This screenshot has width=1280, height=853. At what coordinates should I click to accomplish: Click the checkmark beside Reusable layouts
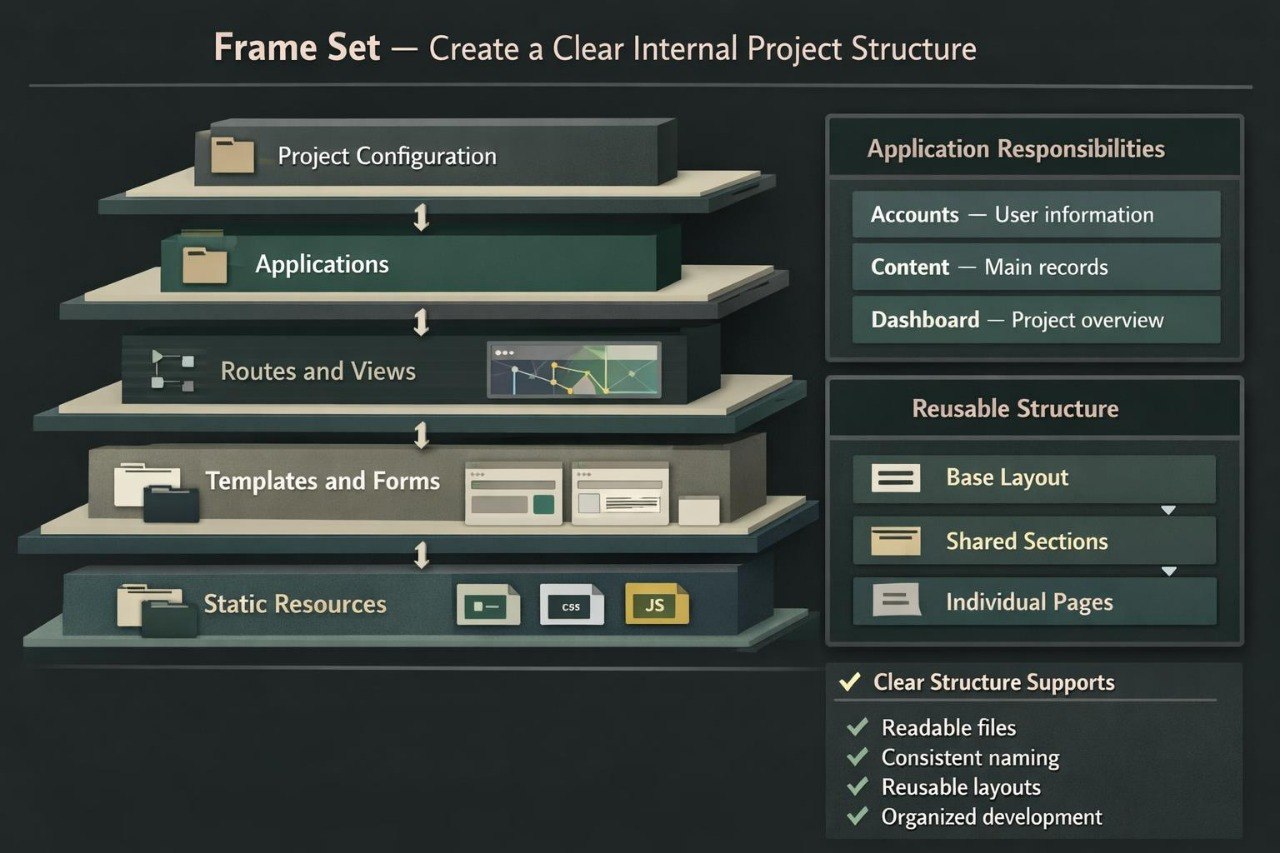click(857, 786)
